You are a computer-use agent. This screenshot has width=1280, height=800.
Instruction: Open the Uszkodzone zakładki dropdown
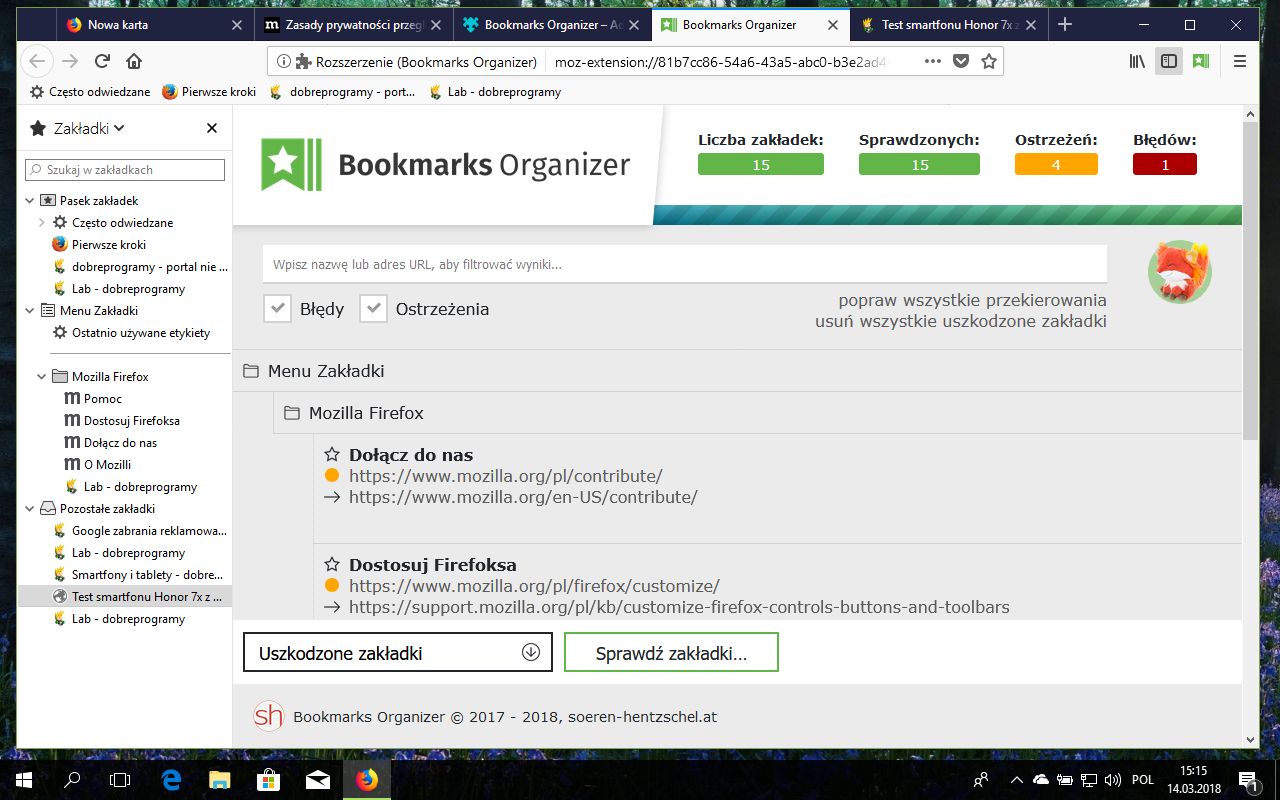click(398, 652)
